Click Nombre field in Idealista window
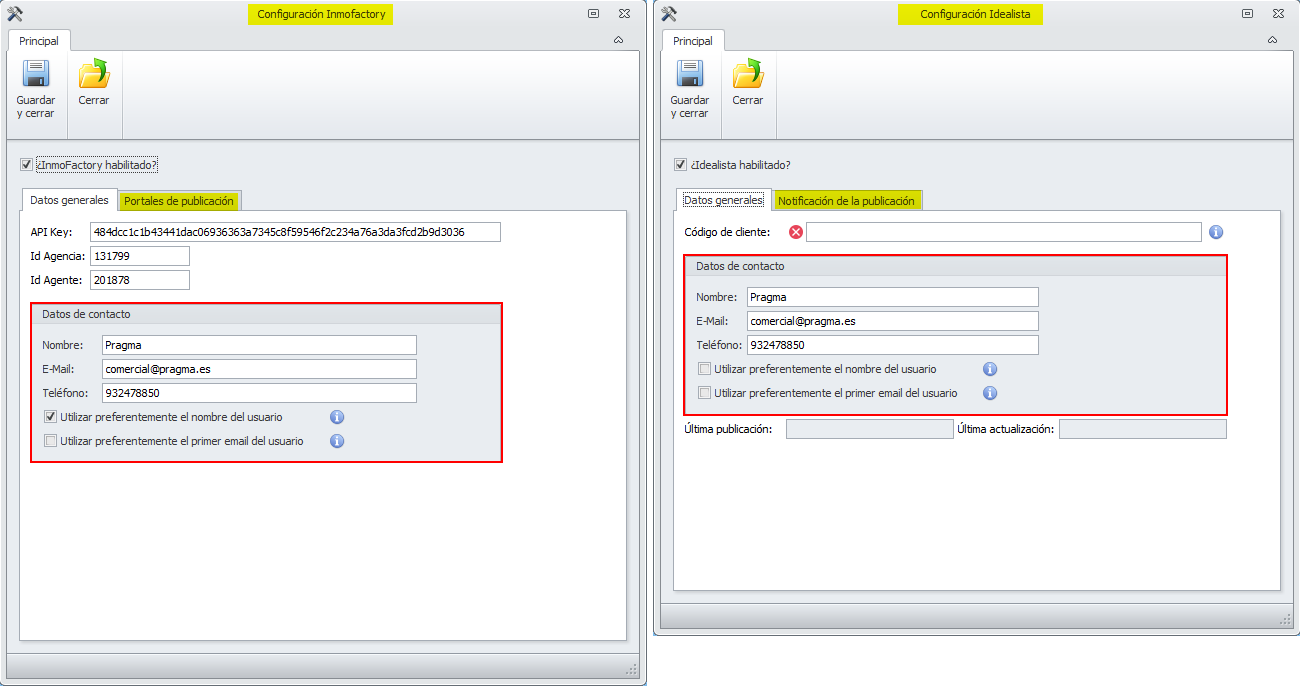The width and height of the screenshot is (1300, 686). [893, 297]
